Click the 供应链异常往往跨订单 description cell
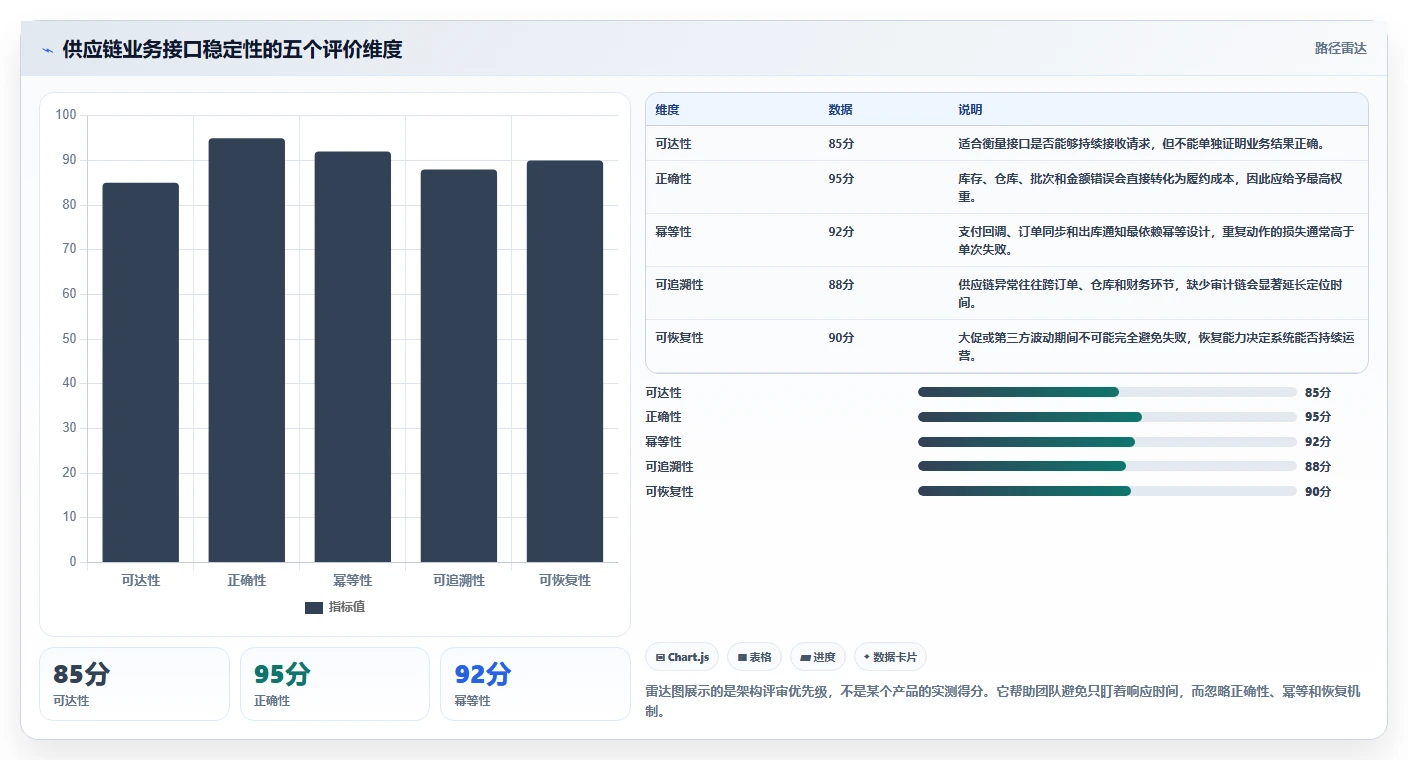The height and width of the screenshot is (760, 1408). (x=1156, y=294)
